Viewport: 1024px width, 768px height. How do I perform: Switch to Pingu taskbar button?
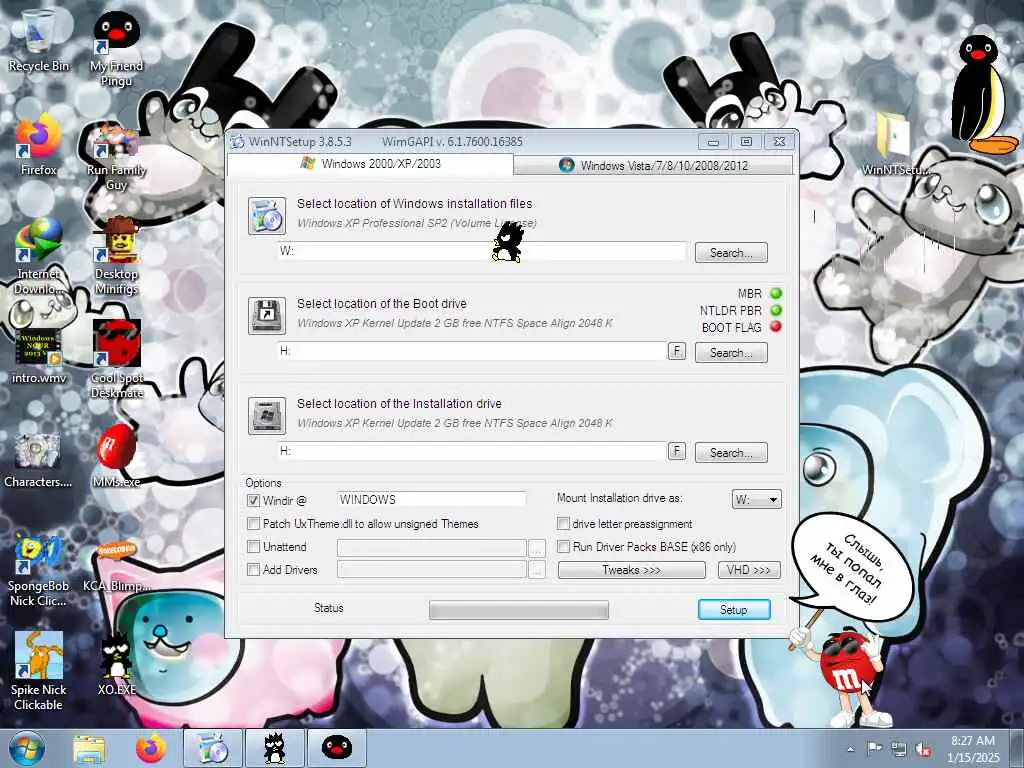point(337,749)
